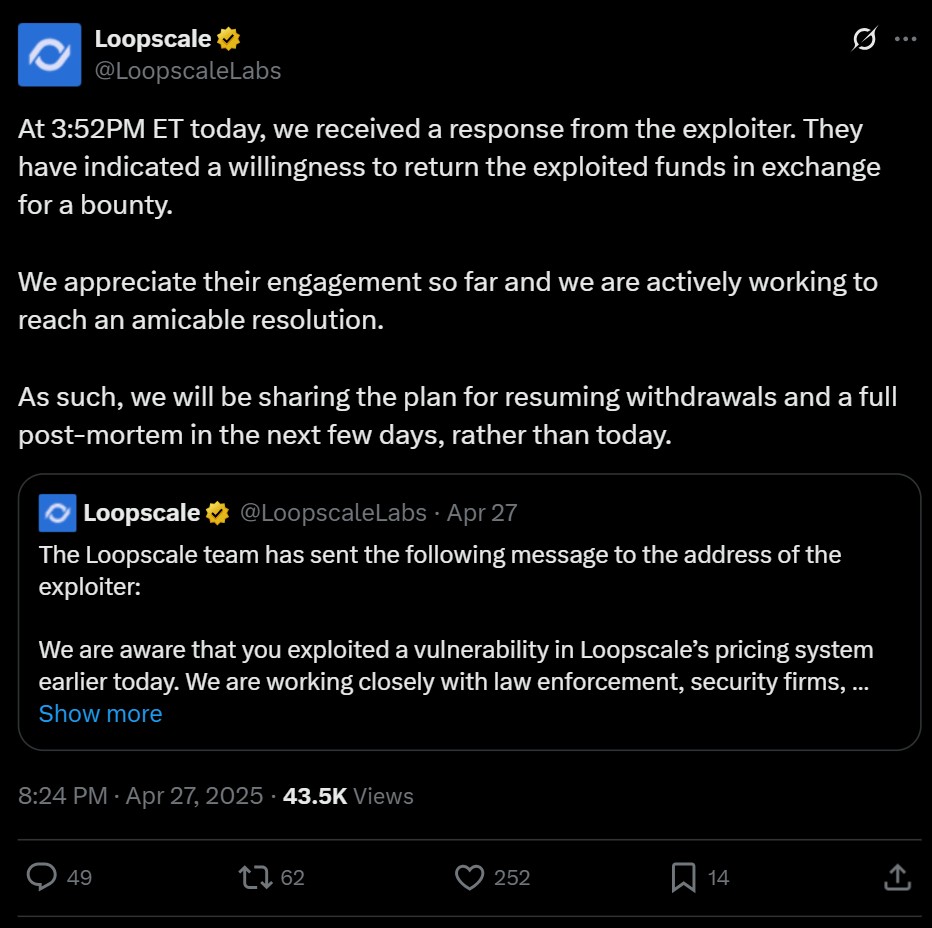Viewport: 932px width, 928px height.
Task: Open the @LoopscaleLabs handle link
Action: pyautogui.click(x=187, y=71)
